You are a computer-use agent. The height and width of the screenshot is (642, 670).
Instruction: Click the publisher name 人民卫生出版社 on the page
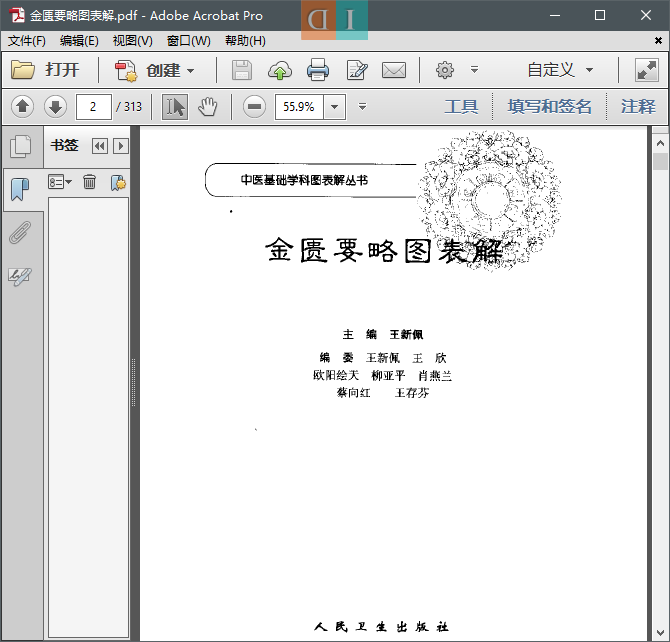381,627
